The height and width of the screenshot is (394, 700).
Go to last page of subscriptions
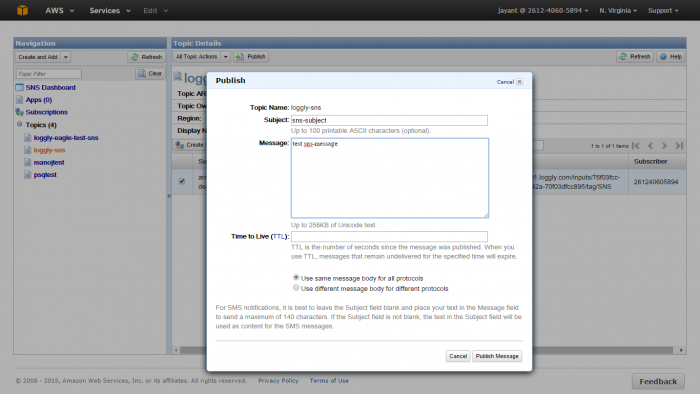click(679, 145)
